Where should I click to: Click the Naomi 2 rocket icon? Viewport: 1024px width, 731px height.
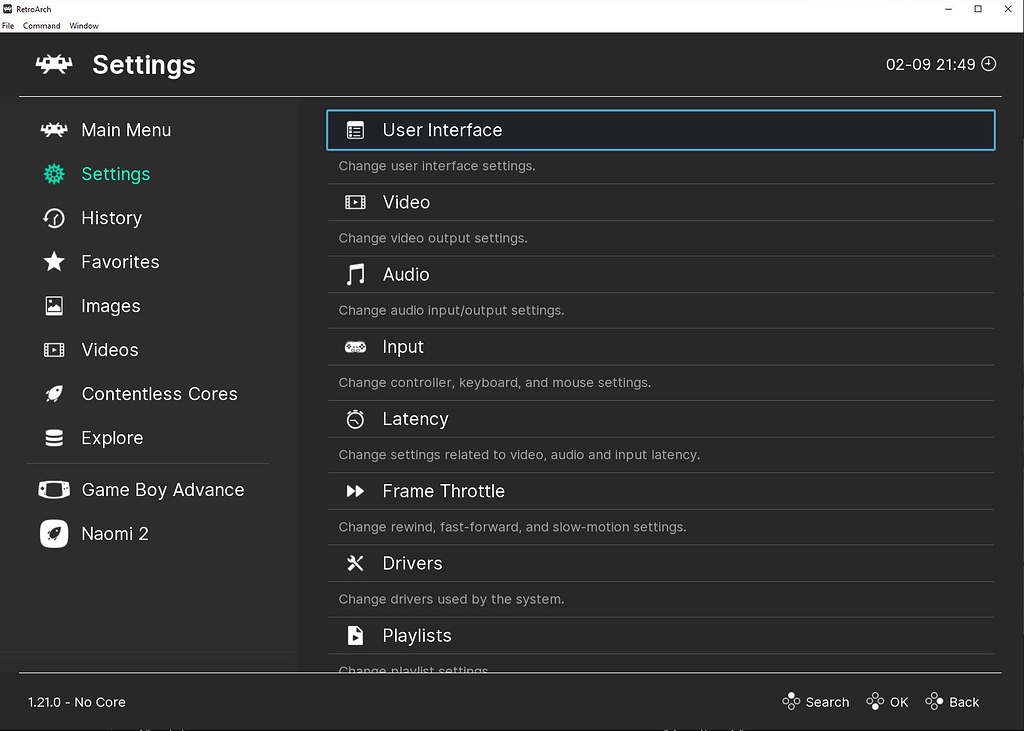54,534
